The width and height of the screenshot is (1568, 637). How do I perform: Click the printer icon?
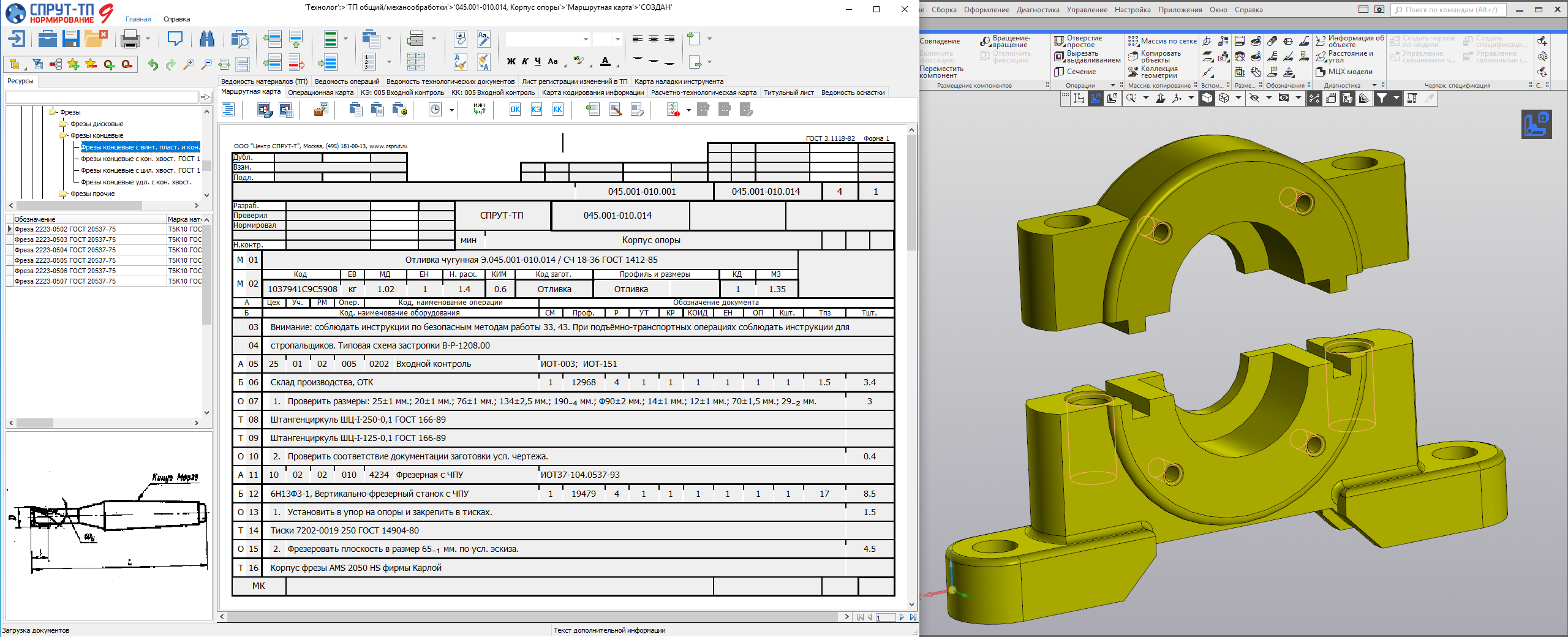coord(130,39)
